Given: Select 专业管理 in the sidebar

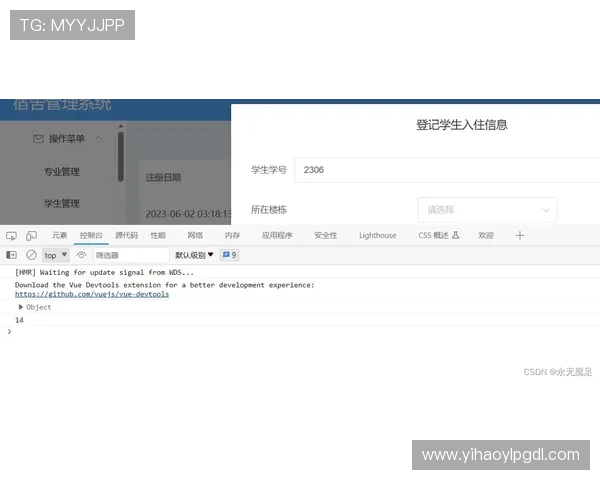Looking at the screenshot, I should (x=62, y=171).
